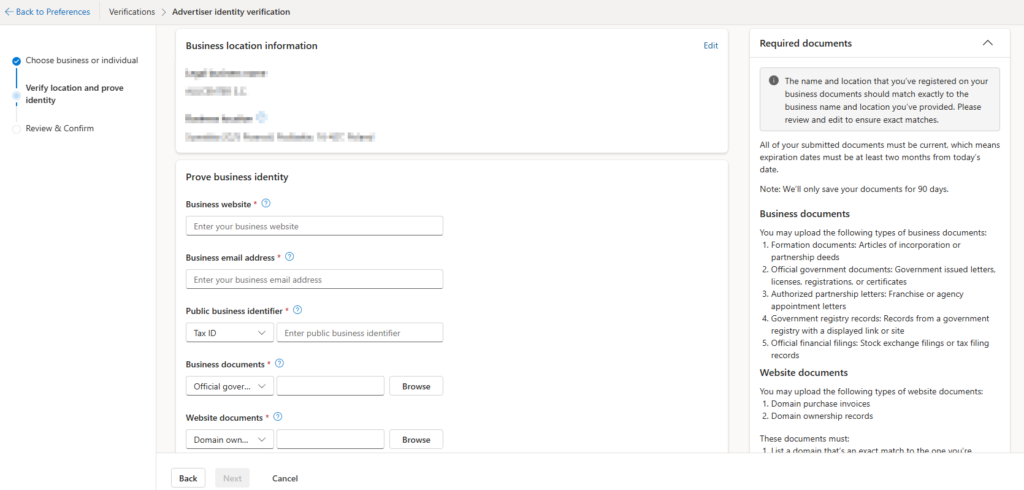Browse for a business document file
This screenshot has width=1024, height=490.
pos(416,386)
